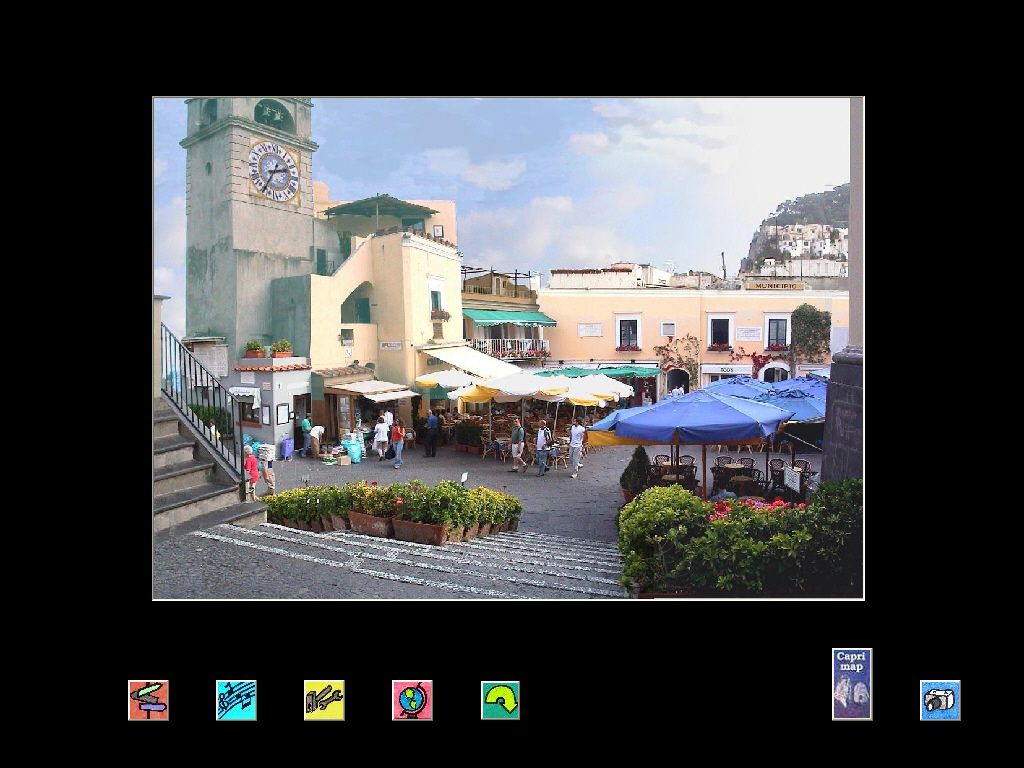This screenshot has height=768, width=1024.
Task: Click the blue camera icon on the right
Action: [938, 701]
